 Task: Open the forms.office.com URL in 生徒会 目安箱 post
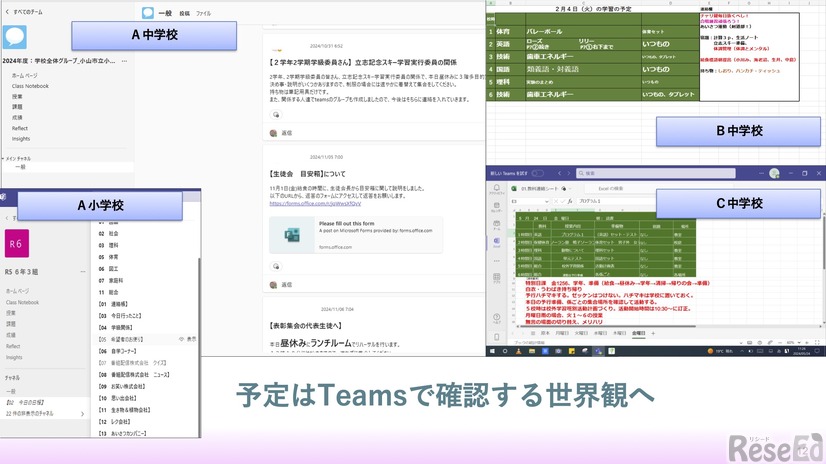click(316, 203)
